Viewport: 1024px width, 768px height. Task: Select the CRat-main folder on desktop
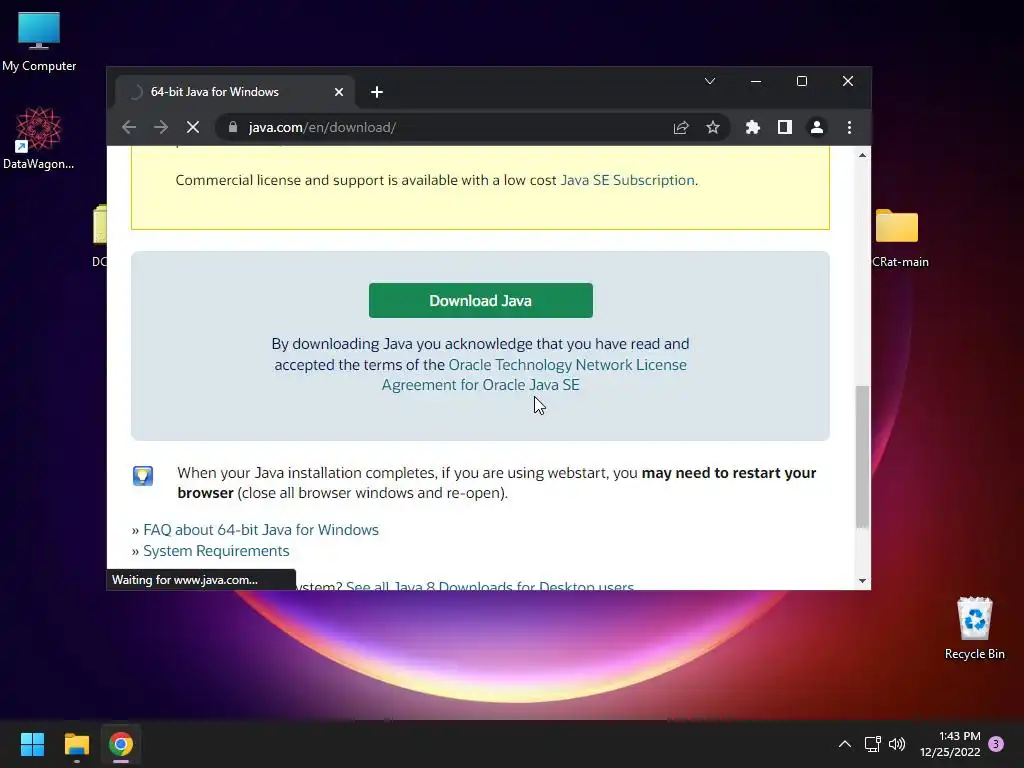point(899,238)
